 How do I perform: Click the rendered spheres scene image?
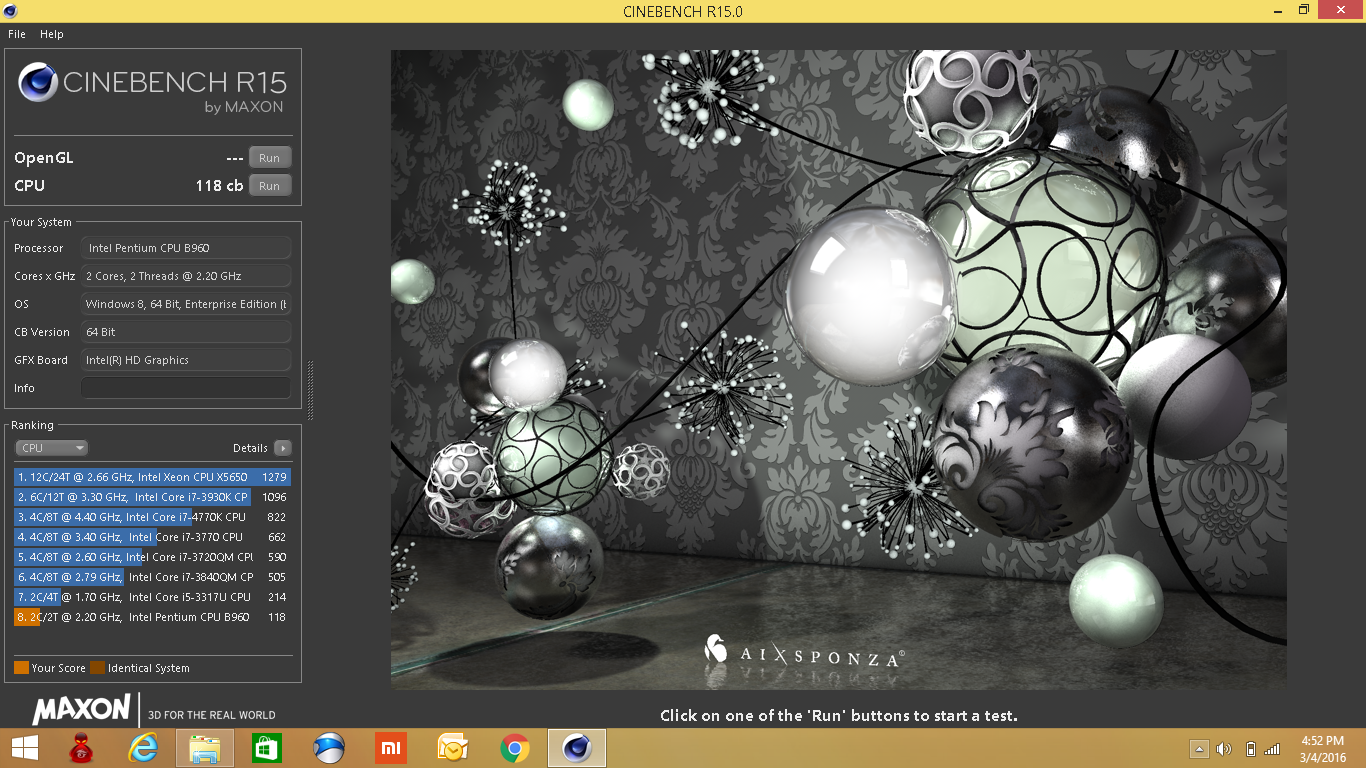(838, 369)
